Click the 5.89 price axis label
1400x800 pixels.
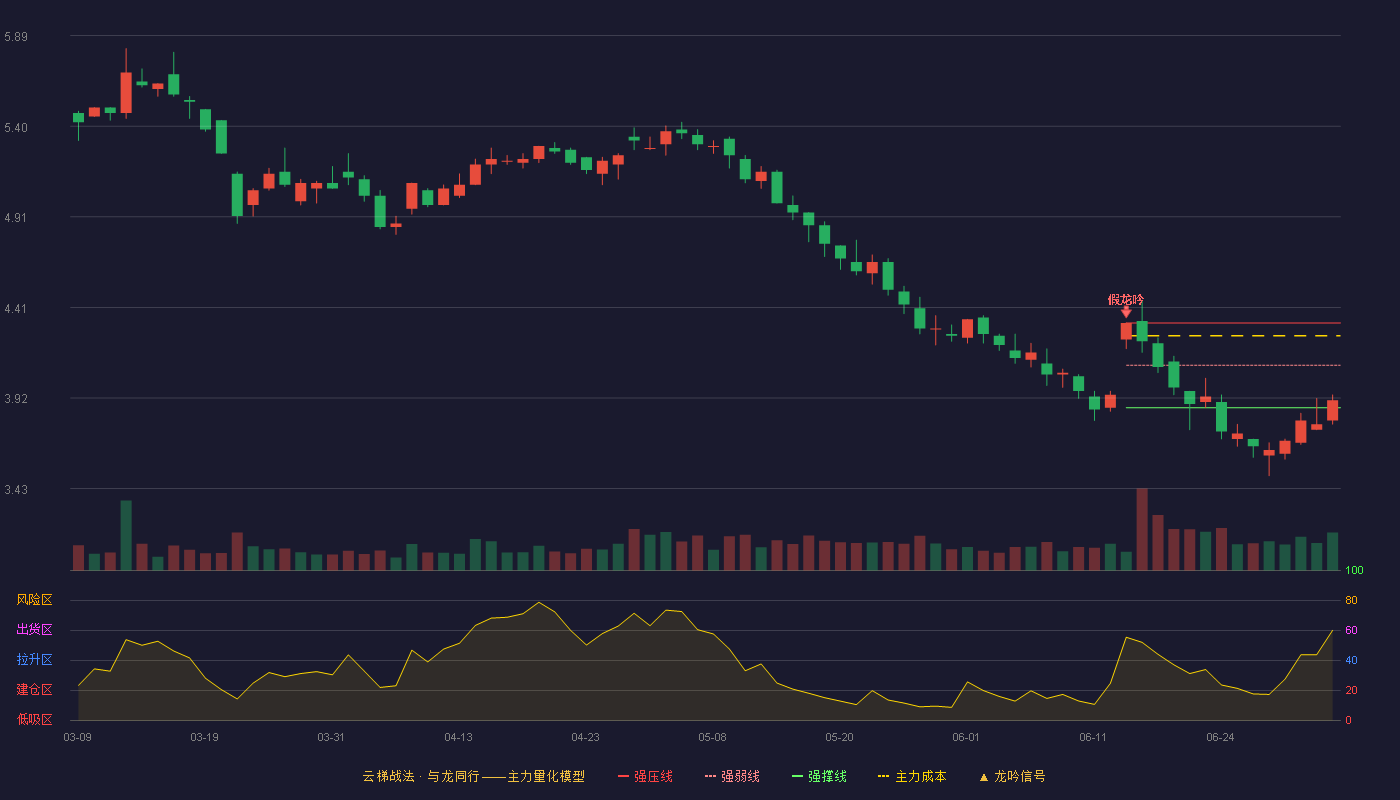16,37
